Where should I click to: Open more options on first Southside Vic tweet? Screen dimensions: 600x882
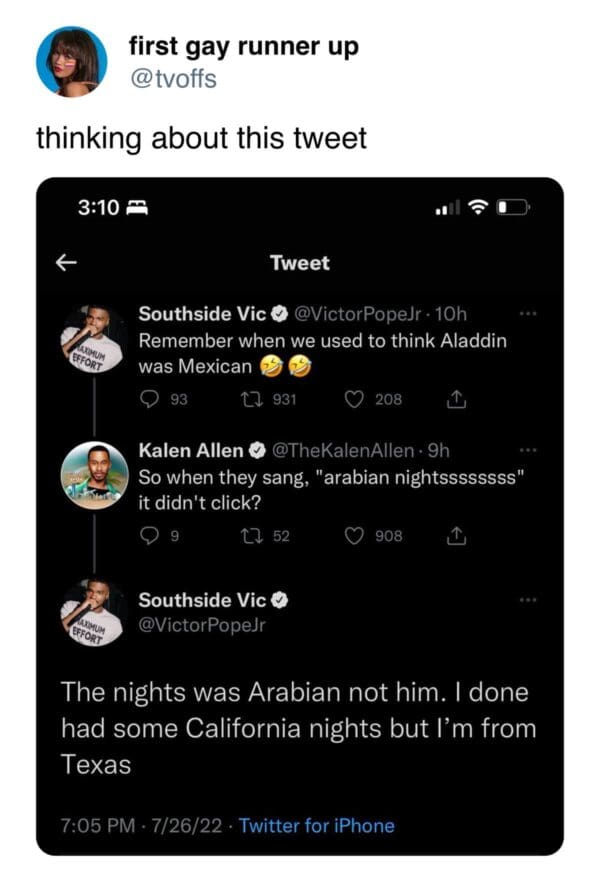pos(528,314)
